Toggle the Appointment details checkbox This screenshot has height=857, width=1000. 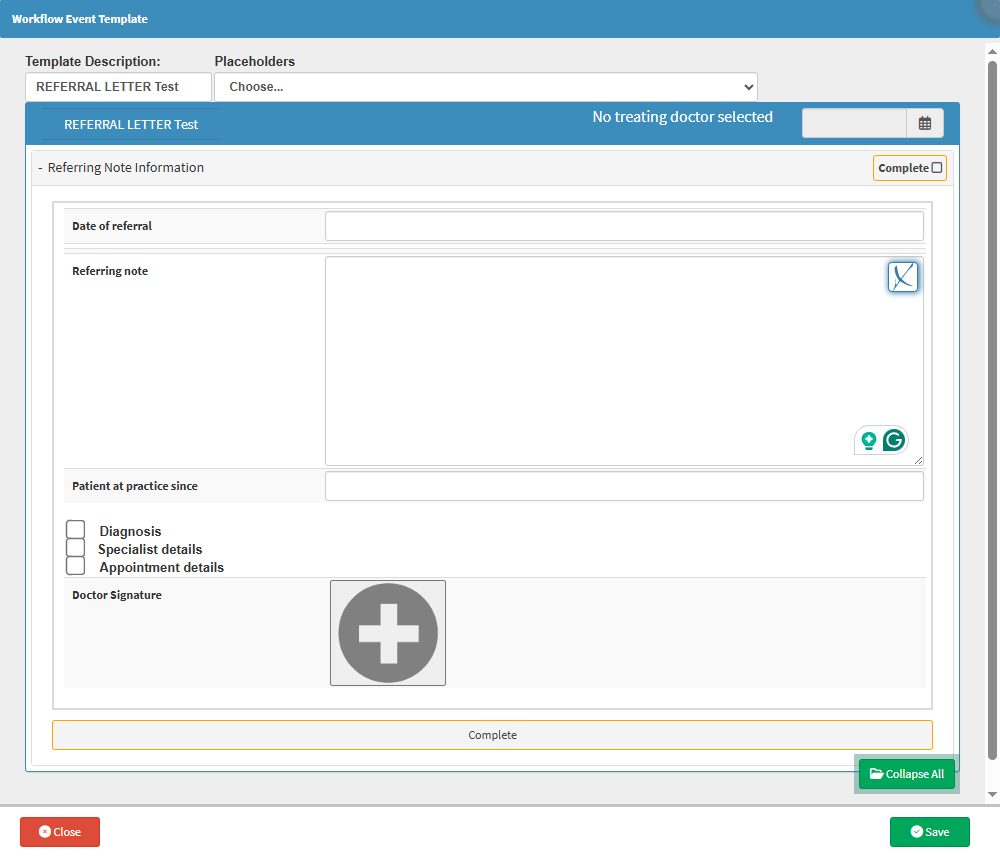tap(76, 566)
